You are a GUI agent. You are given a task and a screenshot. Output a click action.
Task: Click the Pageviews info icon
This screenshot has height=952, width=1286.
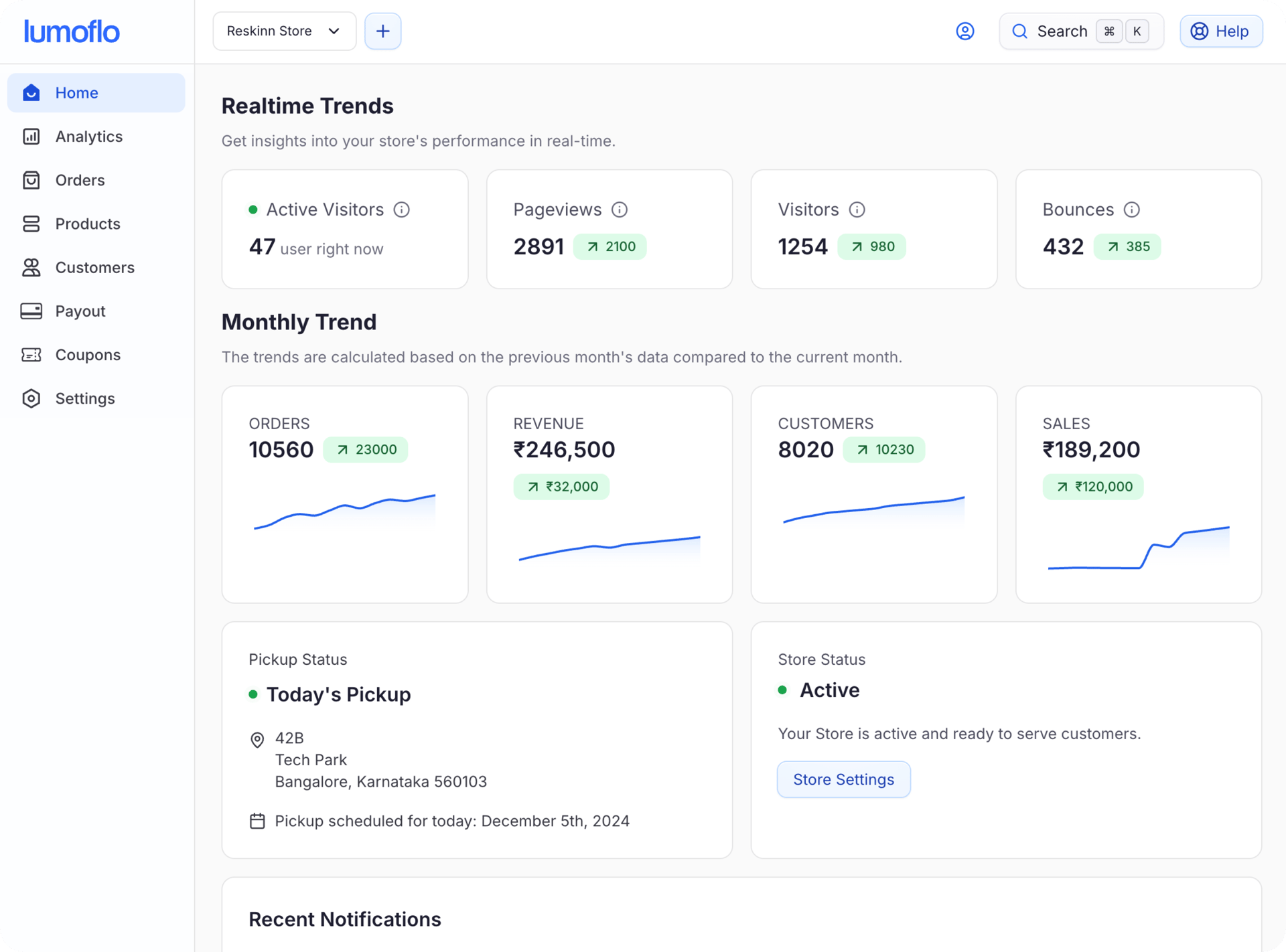tap(620, 210)
